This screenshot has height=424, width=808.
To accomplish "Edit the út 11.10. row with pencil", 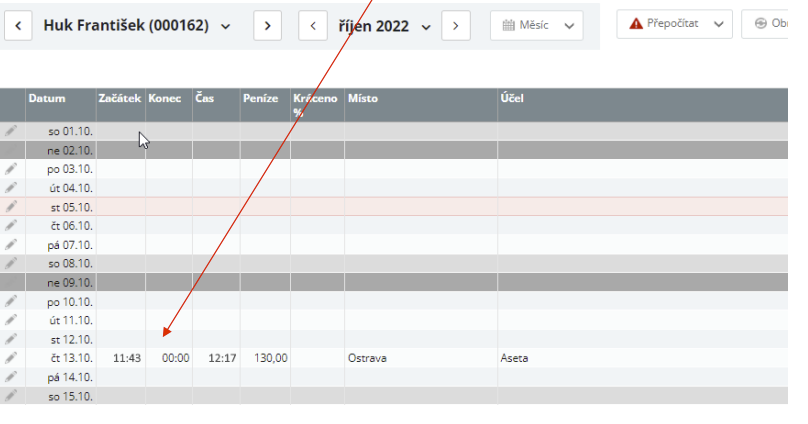I will click(x=11, y=320).
